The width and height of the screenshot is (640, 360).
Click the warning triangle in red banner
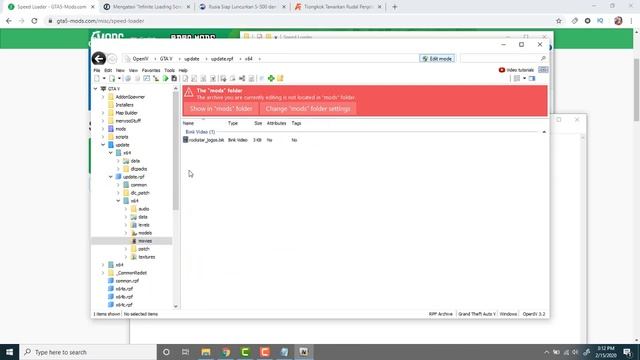[189, 93]
